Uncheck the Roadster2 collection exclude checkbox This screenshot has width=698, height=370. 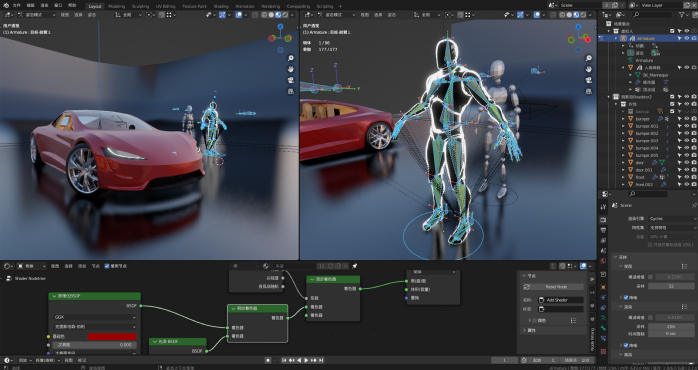[673, 97]
